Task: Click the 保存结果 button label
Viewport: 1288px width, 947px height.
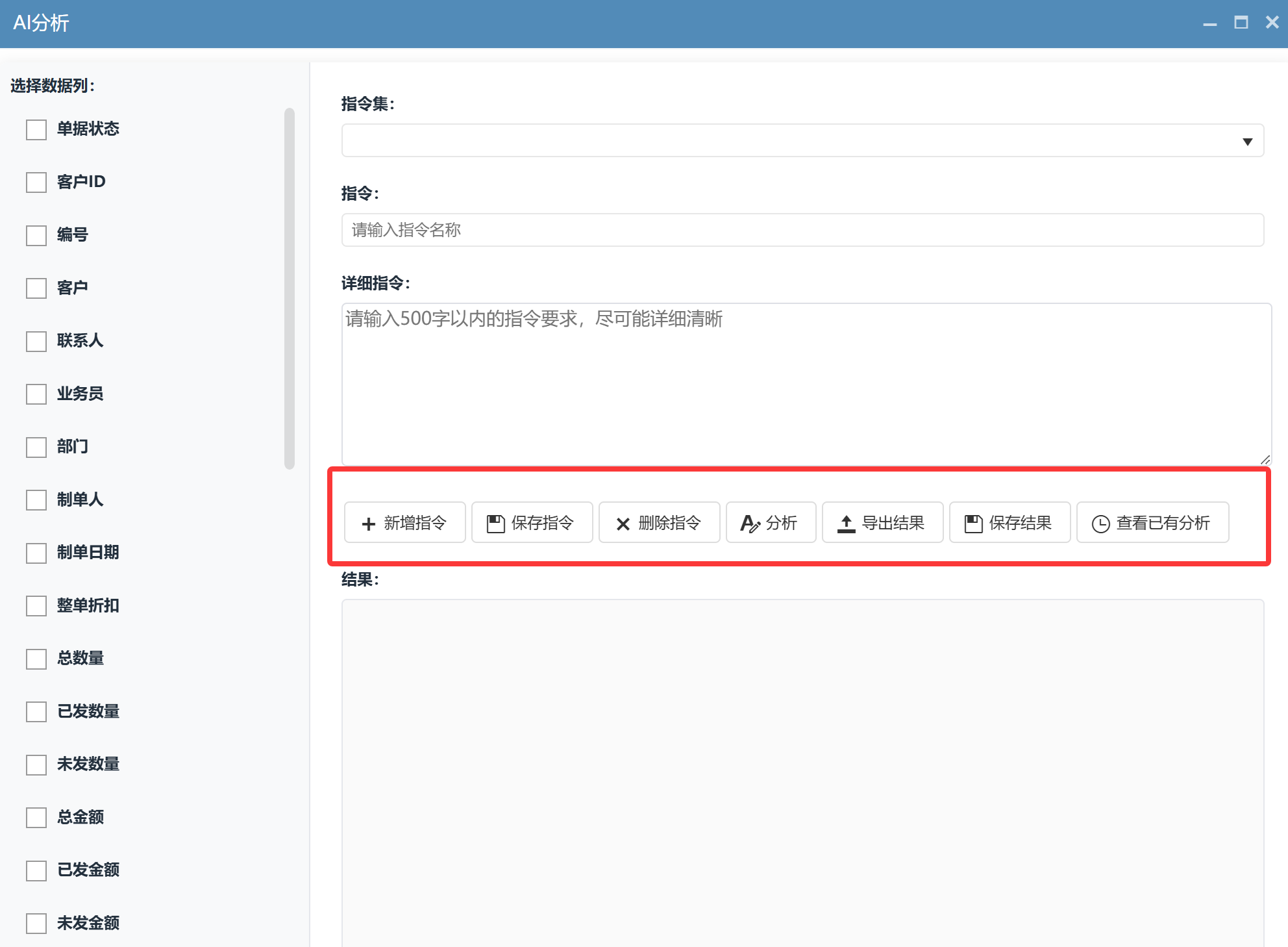Action: tap(1021, 523)
